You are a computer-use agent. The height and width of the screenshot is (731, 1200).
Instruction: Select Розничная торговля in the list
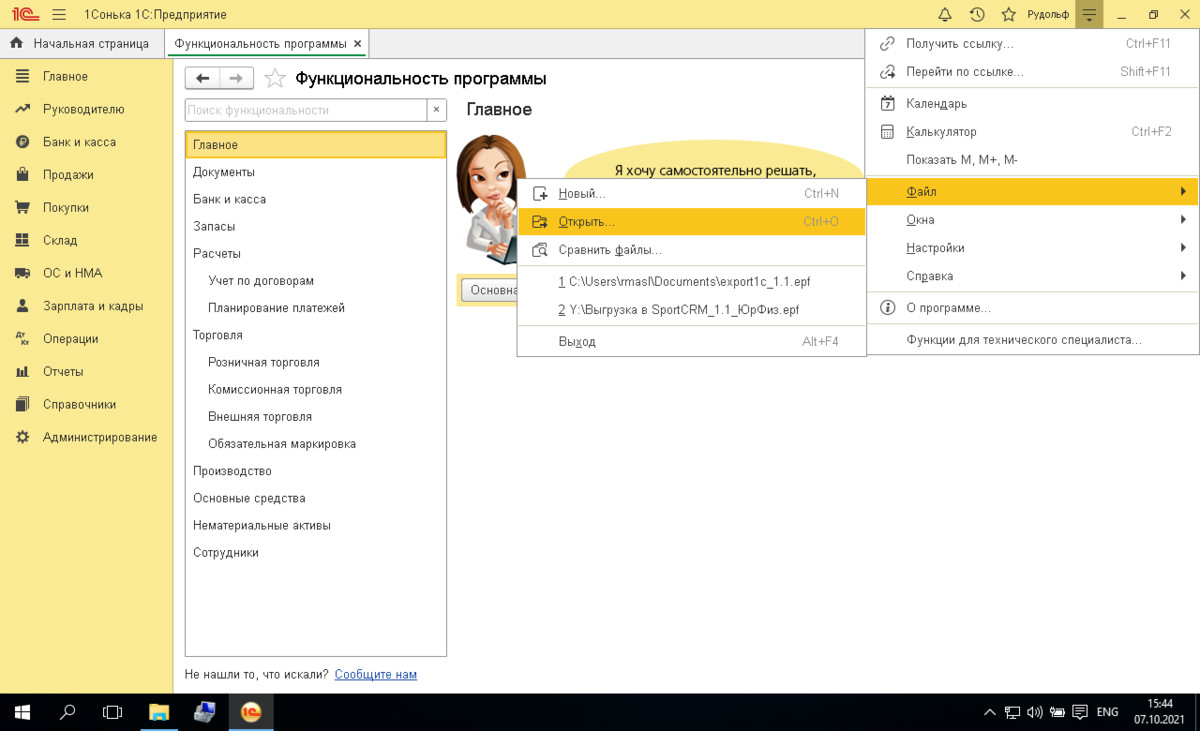coord(264,362)
